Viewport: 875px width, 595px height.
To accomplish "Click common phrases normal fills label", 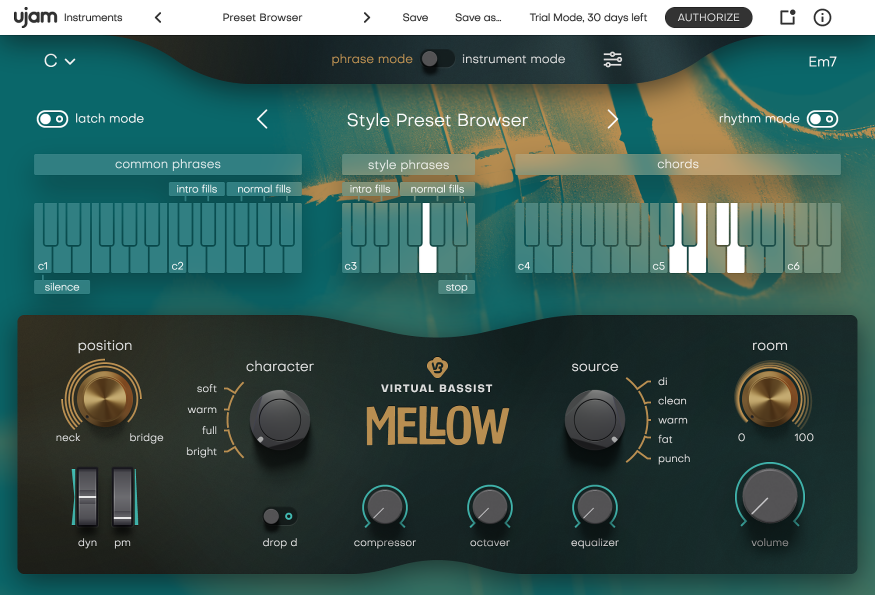I will point(264,189).
